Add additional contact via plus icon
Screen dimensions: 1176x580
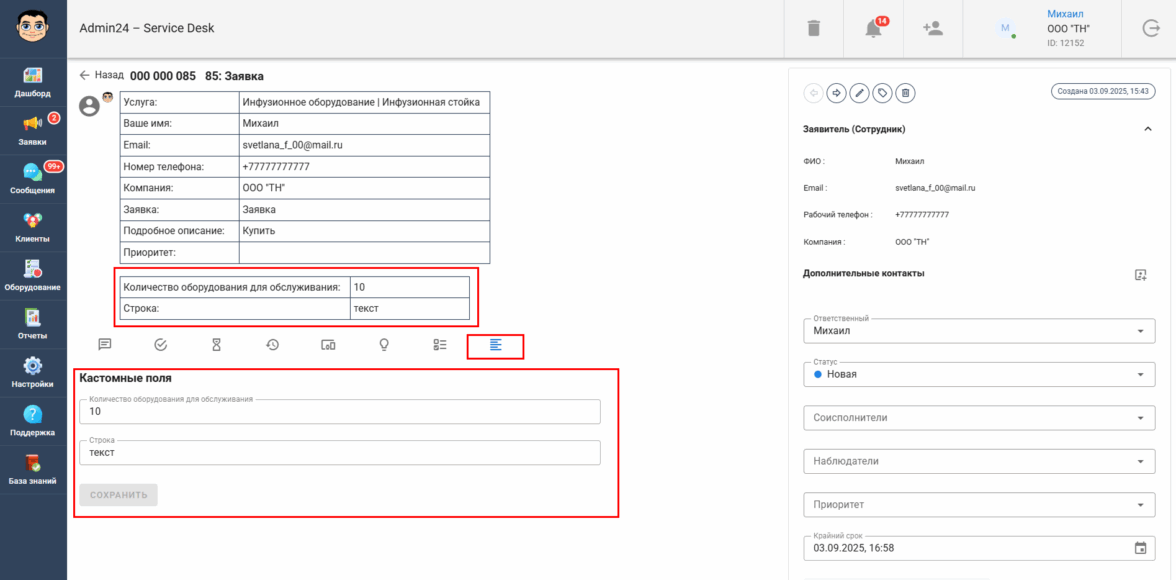[1140, 274]
